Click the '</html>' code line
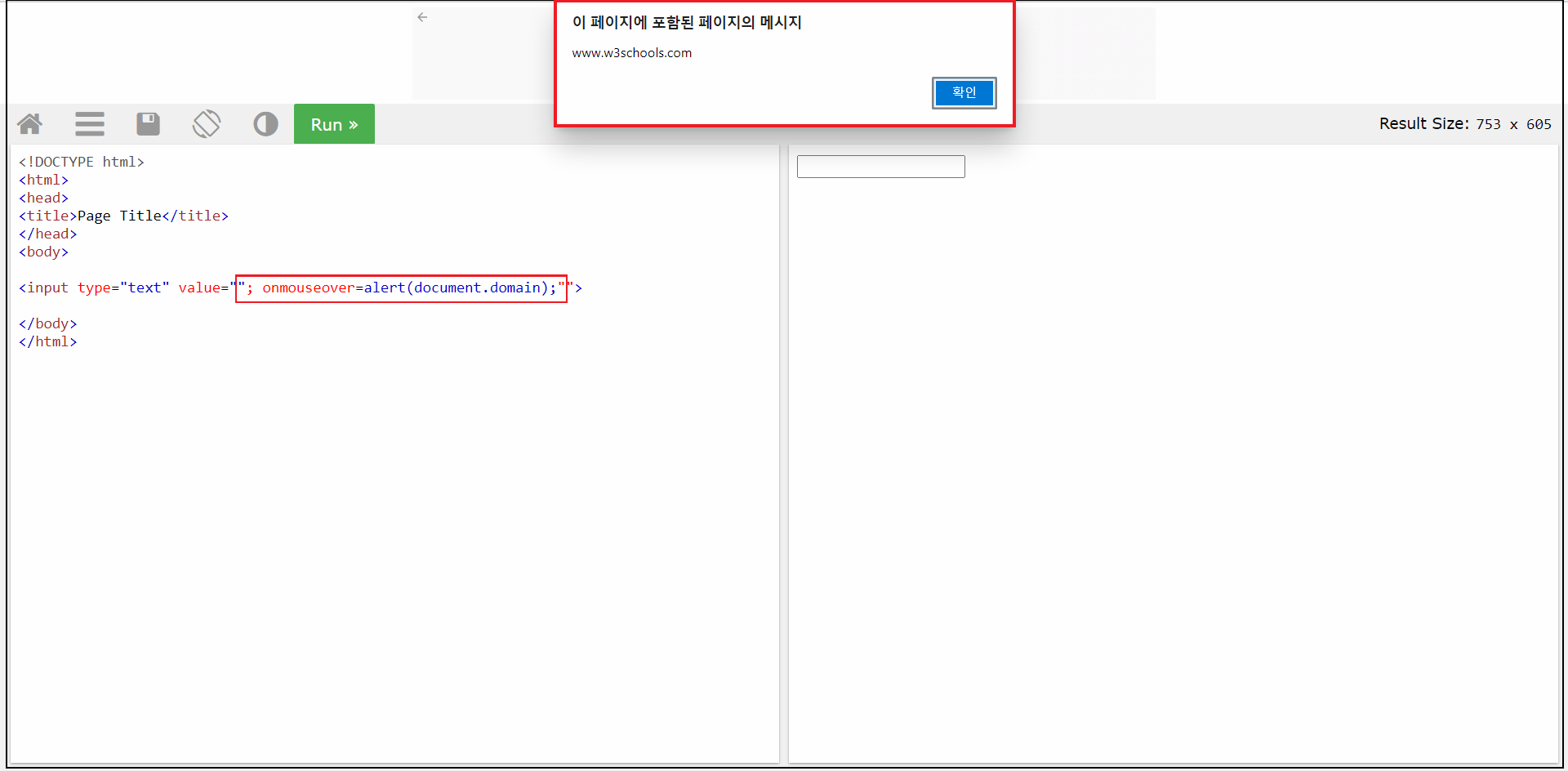 (47, 341)
